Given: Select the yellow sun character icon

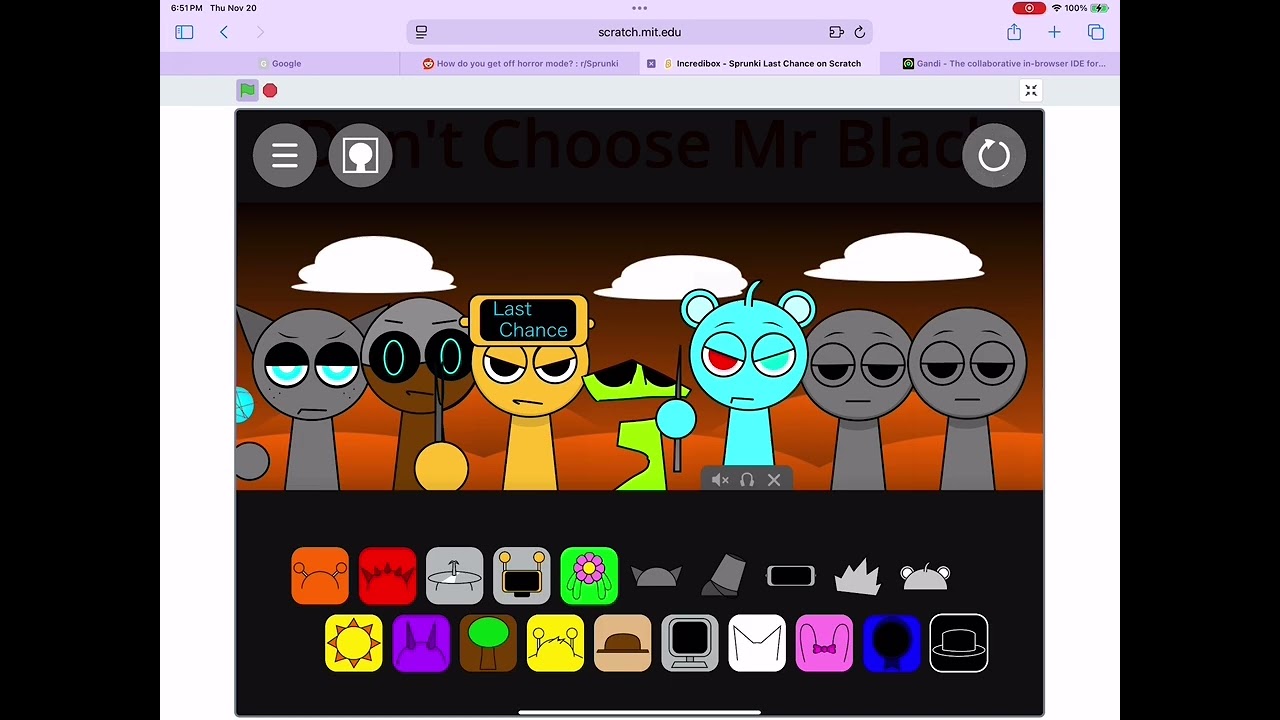Looking at the screenshot, I should tap(353, 643).
